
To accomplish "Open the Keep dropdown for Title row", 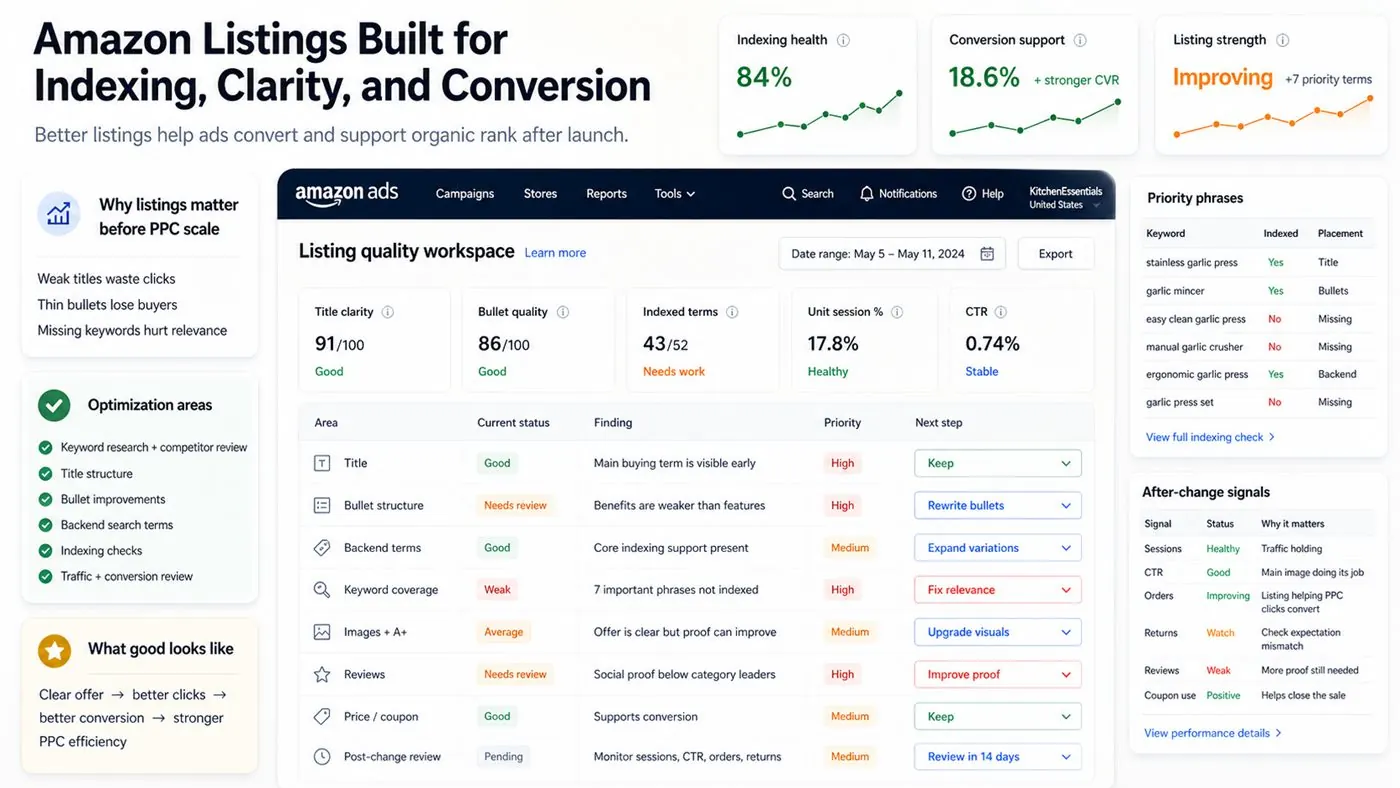I will pos(998,463).
